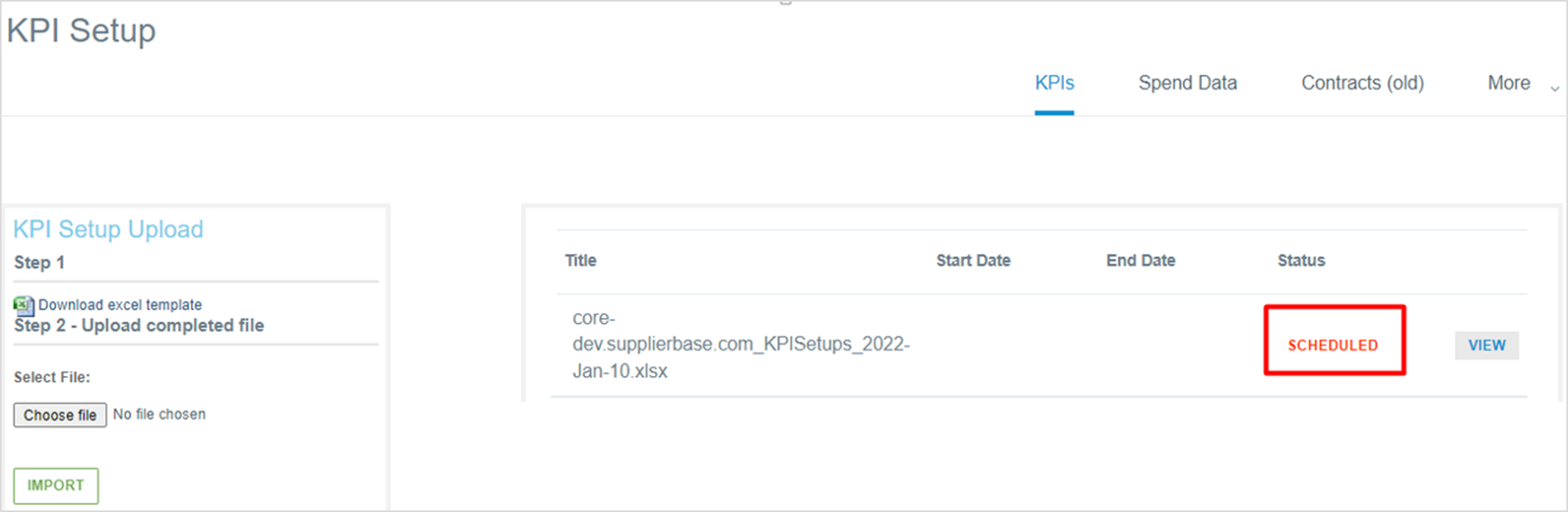Click the 'No file chosen' text
This screenshot has width=1568, height=512.
(x=159, y=414)
